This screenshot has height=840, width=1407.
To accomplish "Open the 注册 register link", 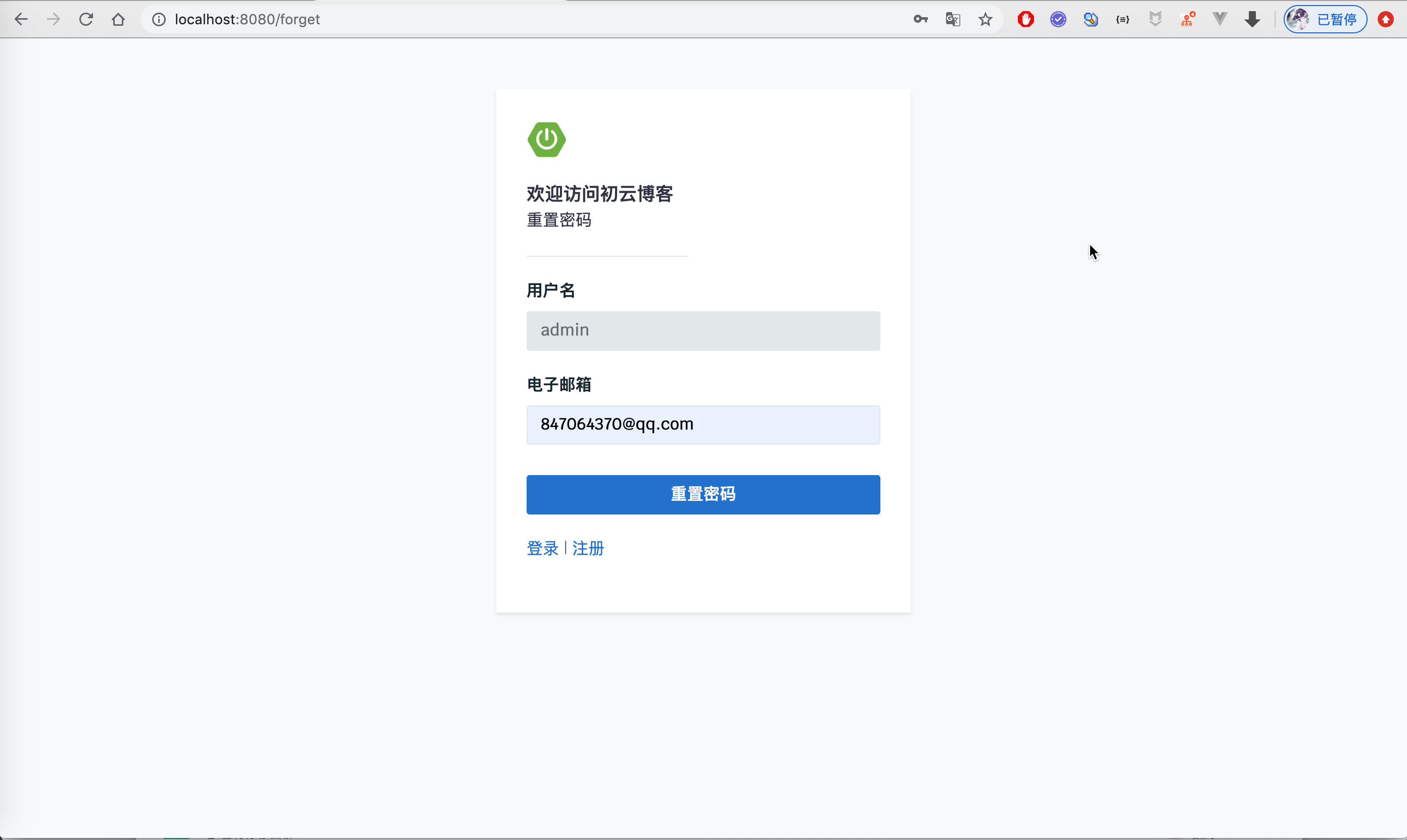I will [x=588, y=548].
